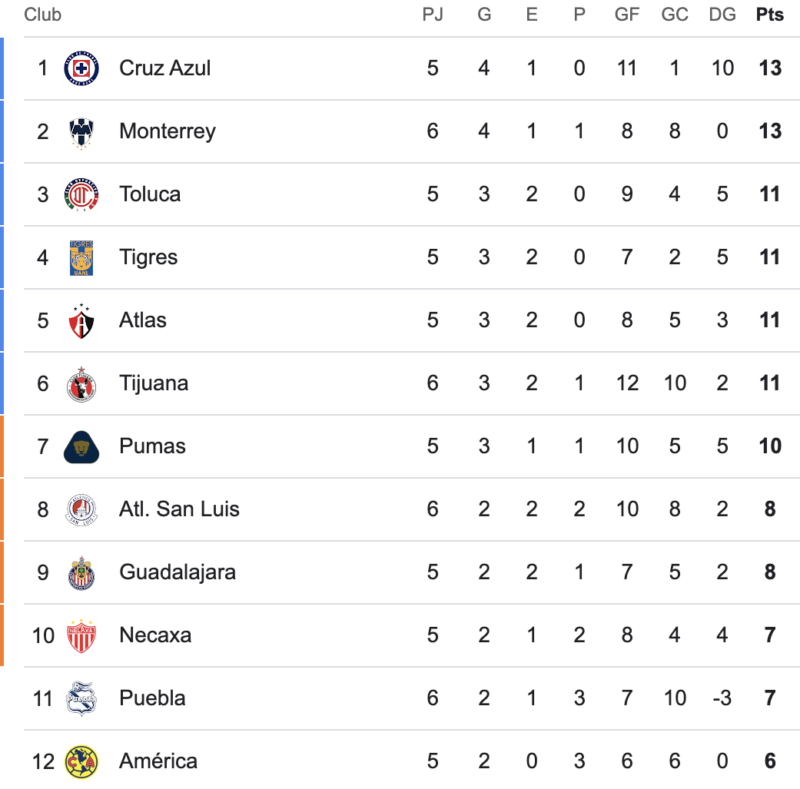This screenshot has width=800, height=789.
Task: Click Monterrey's 13 points value
Action: (769, 131)
